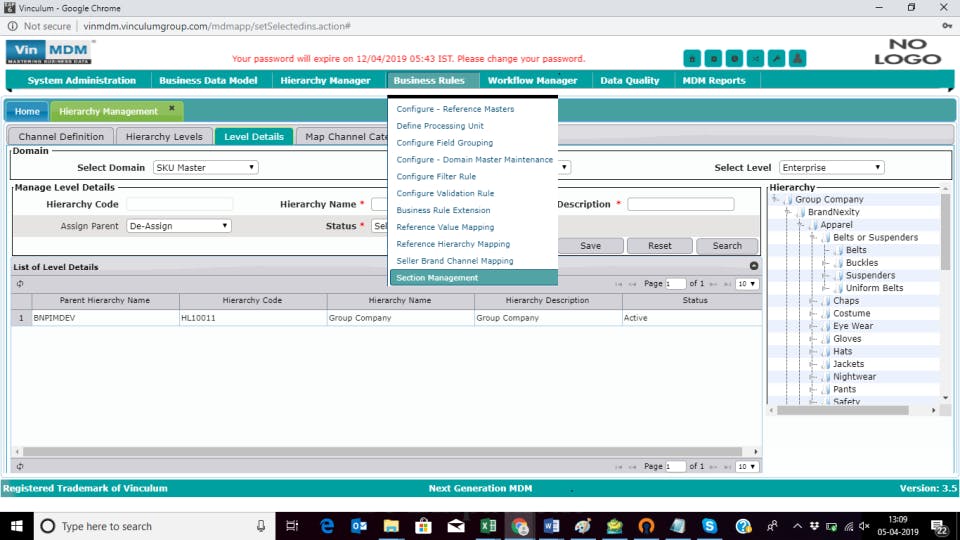Viewport: 960px width, 540px height.
Task: Click the bottom refresh icon of the grid
Action: 20,467
